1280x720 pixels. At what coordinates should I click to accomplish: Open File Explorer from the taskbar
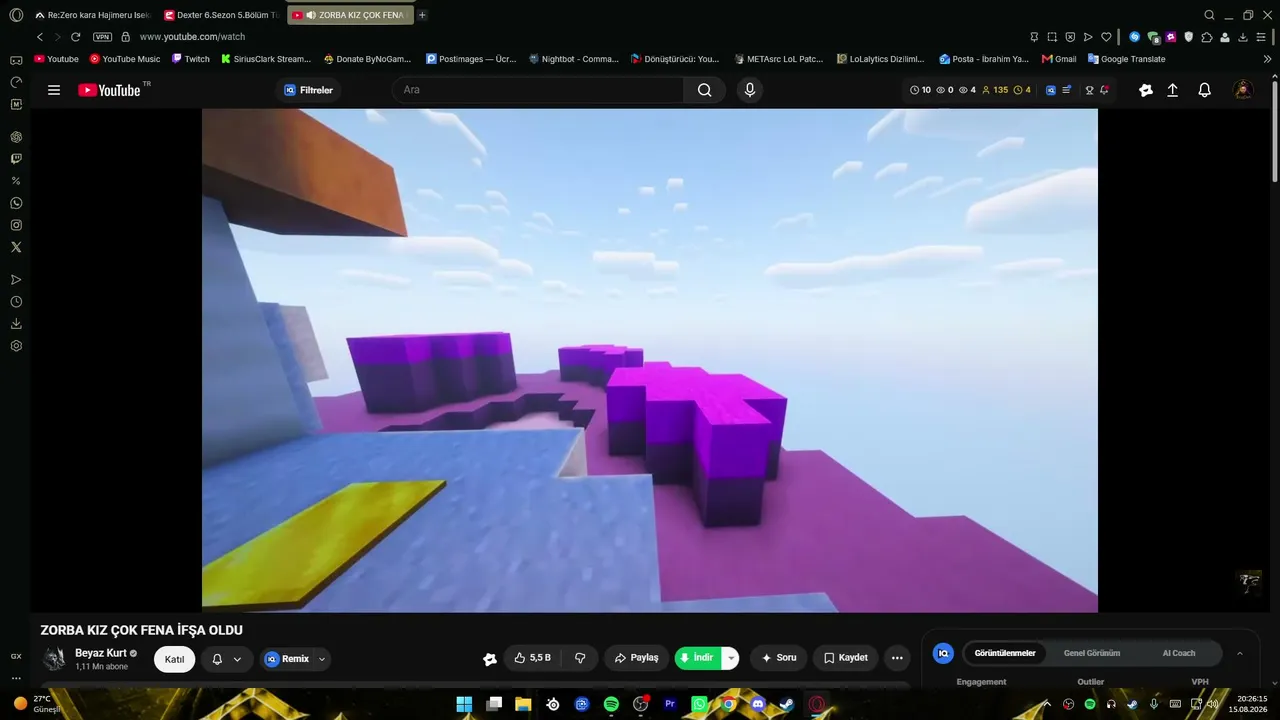[523, 704]
